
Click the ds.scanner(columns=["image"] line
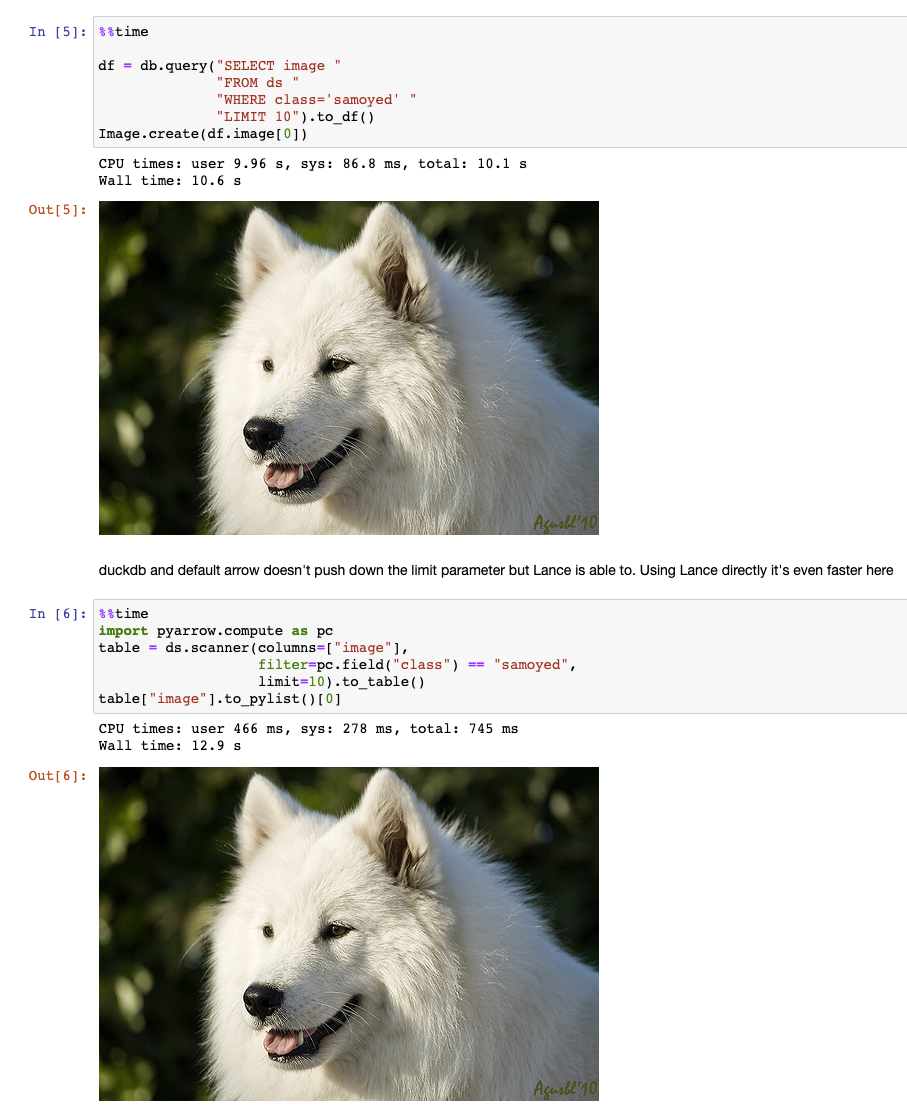(x=253, y=648)
